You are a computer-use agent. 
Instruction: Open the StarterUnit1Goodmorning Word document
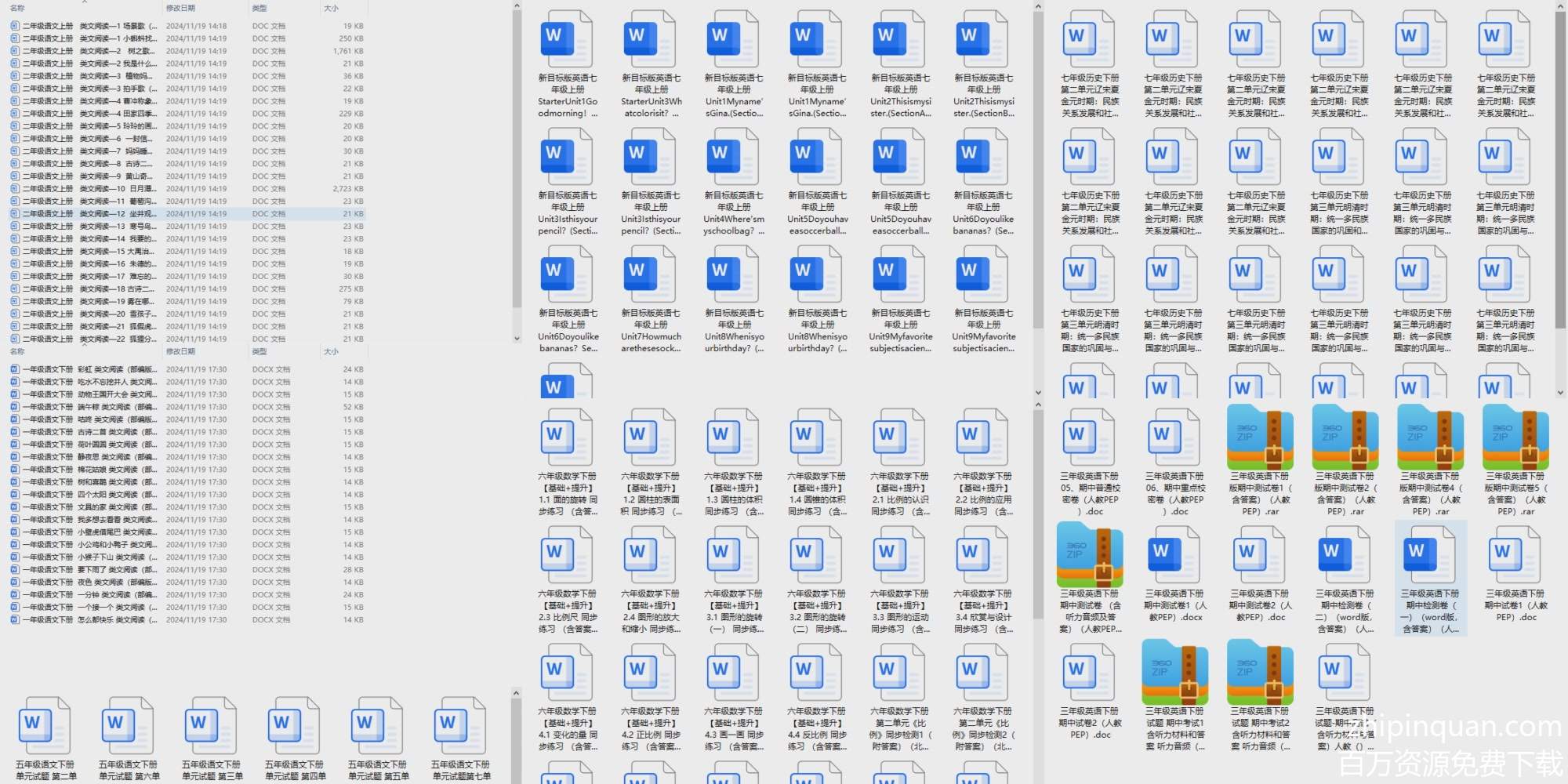[x=567, y=39]
